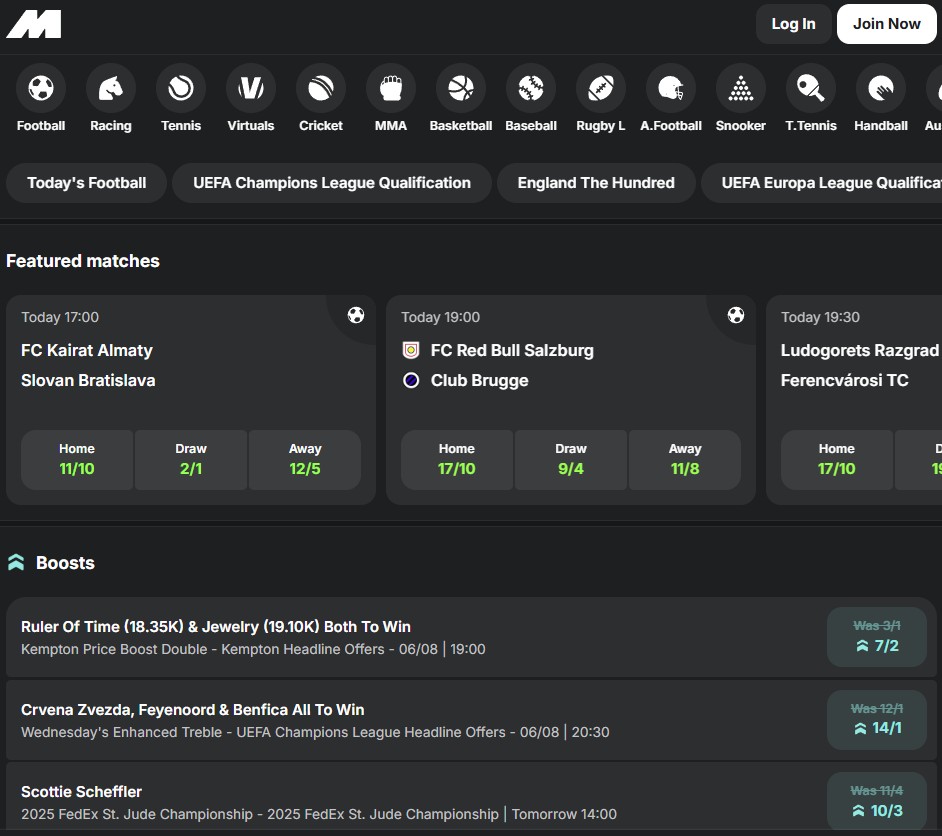
Task: Open the Baseball icon
Action: pyautogui.click(x=530, y=88)
